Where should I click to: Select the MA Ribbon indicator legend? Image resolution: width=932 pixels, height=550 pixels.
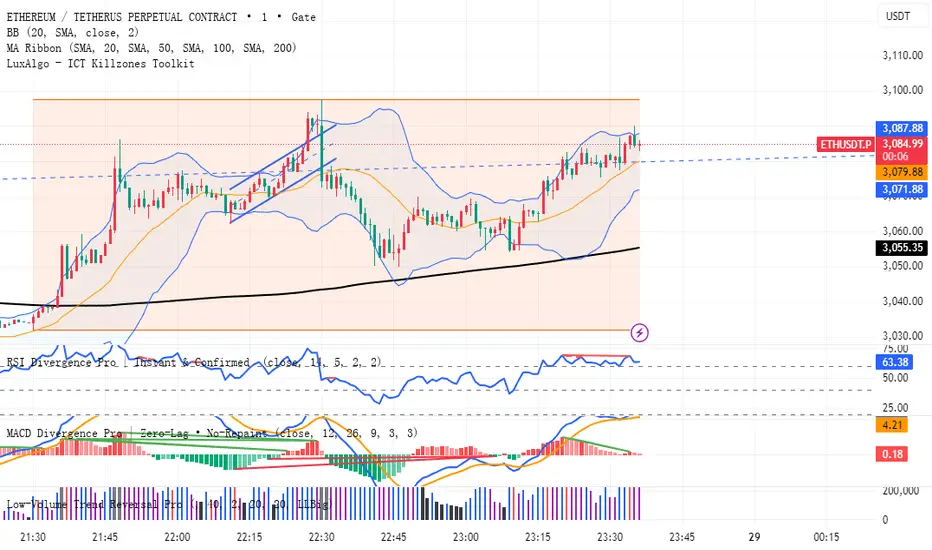coord(150,48)
